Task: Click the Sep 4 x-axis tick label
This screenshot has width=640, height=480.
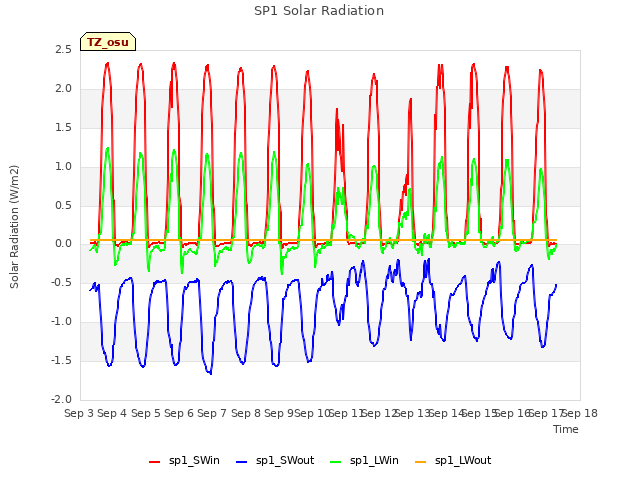Action: point(112,413)
